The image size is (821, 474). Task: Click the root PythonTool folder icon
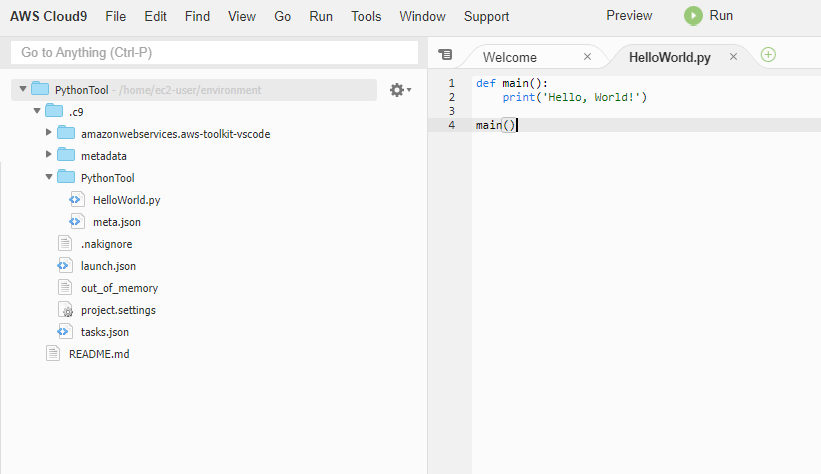[x=40, y=89]
